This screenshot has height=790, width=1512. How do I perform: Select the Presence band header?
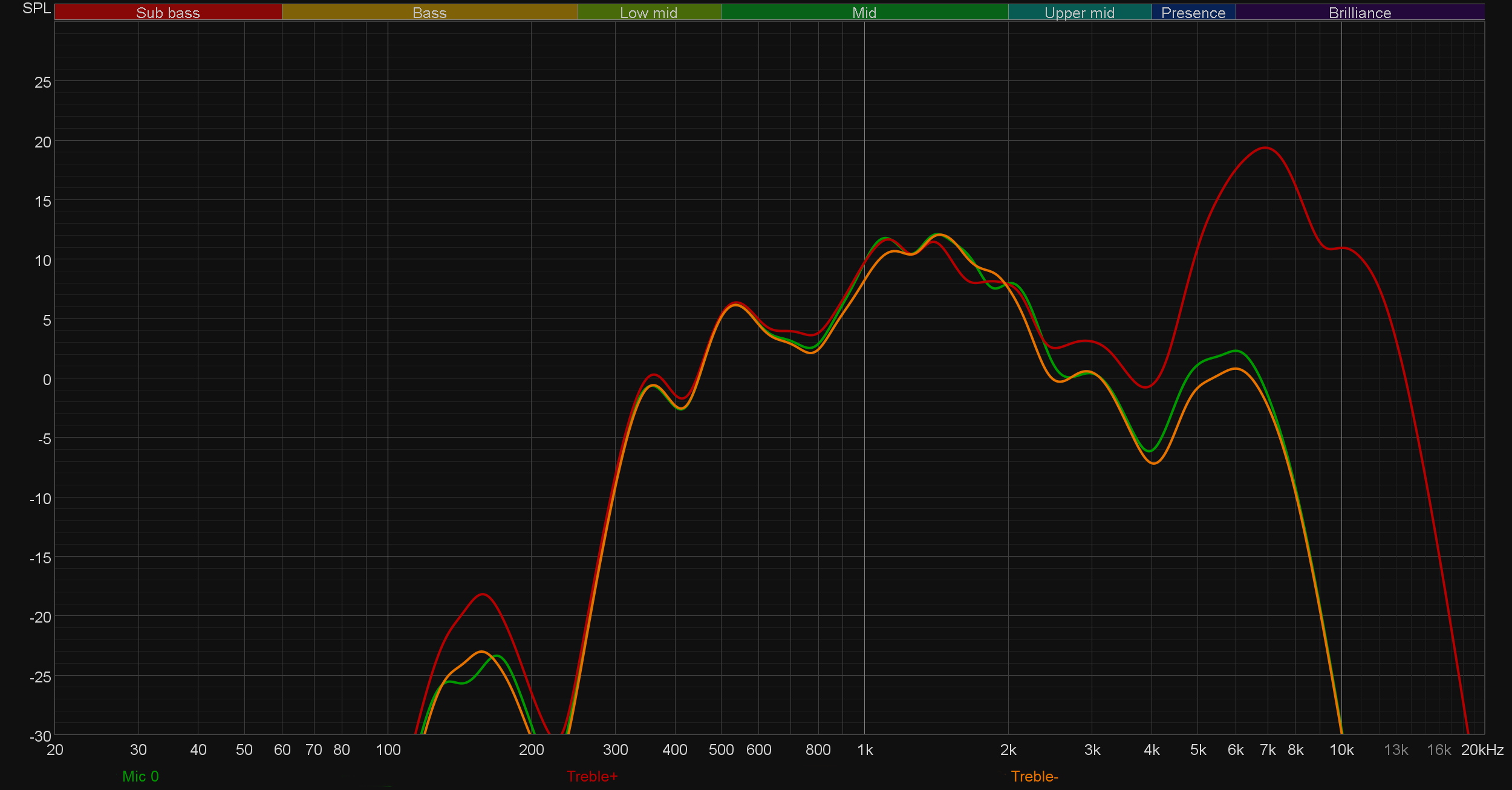tap(1193, 13)
